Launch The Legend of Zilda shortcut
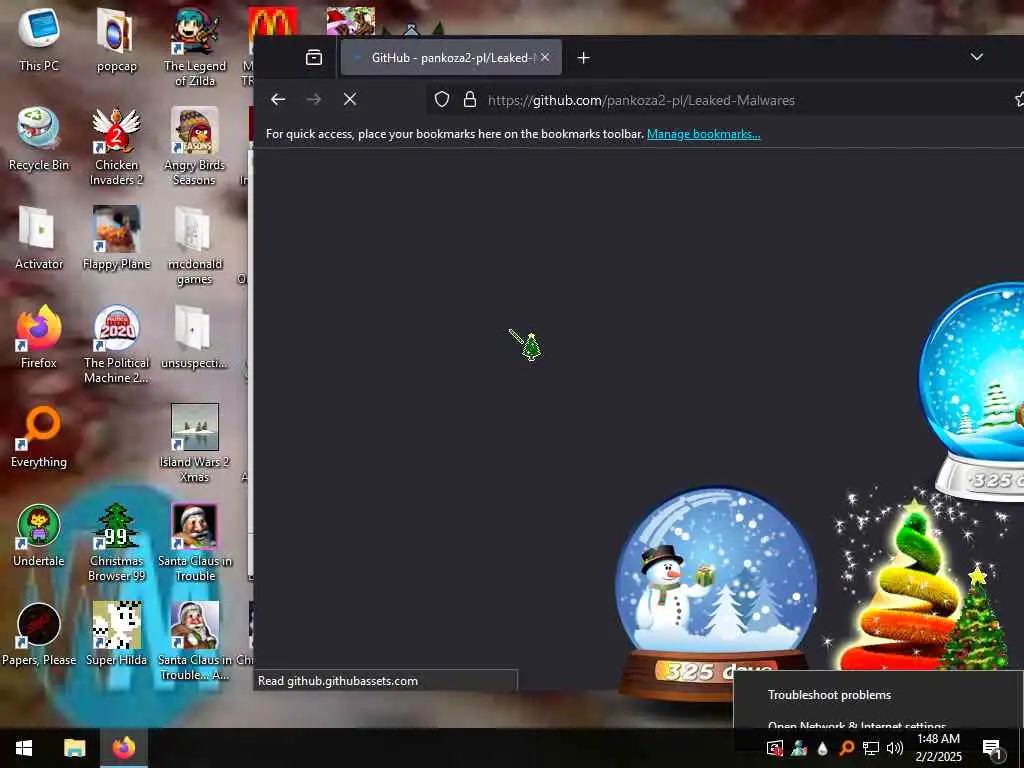 195,47
